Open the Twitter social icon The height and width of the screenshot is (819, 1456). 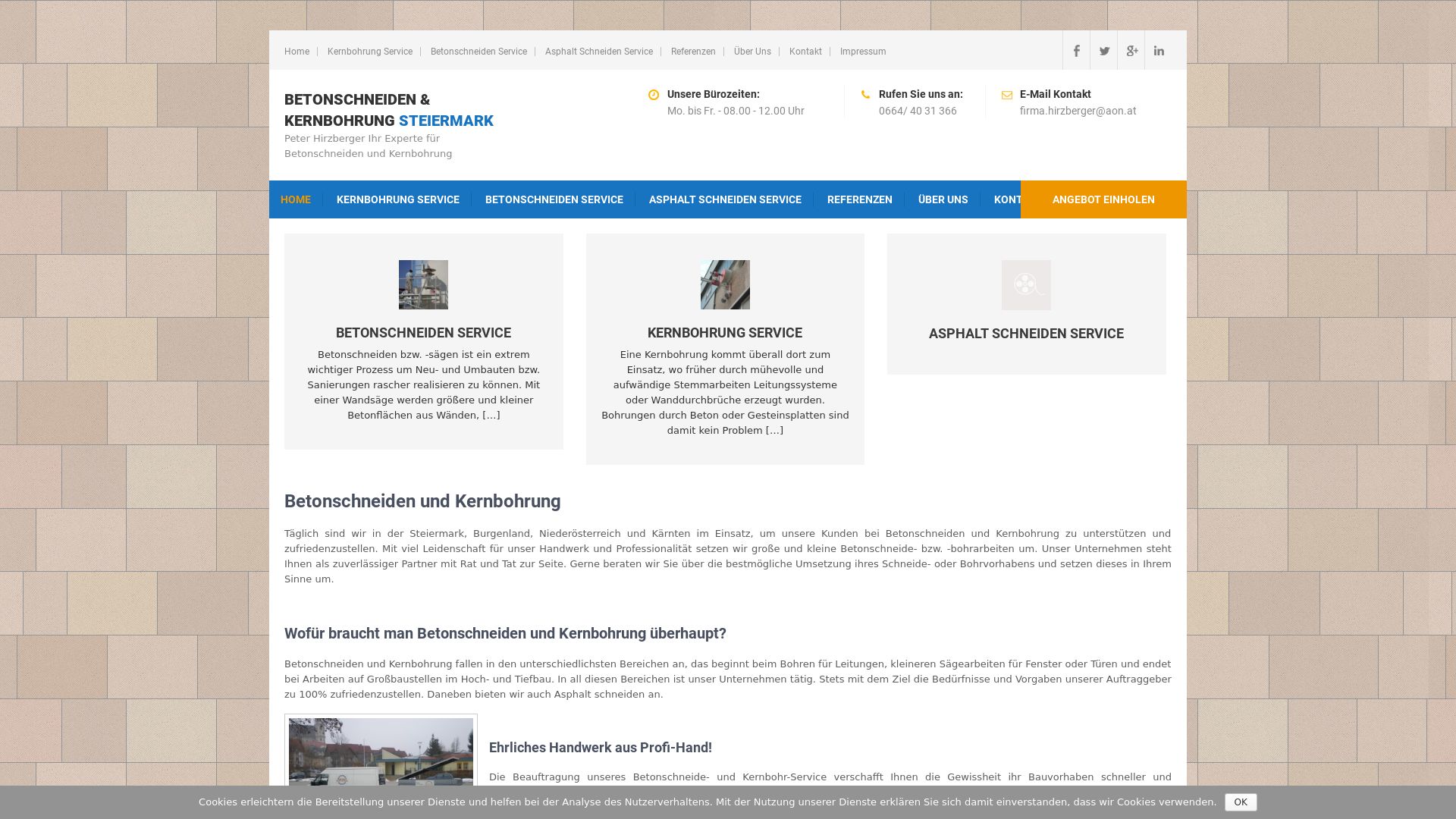pos(1104,51)
